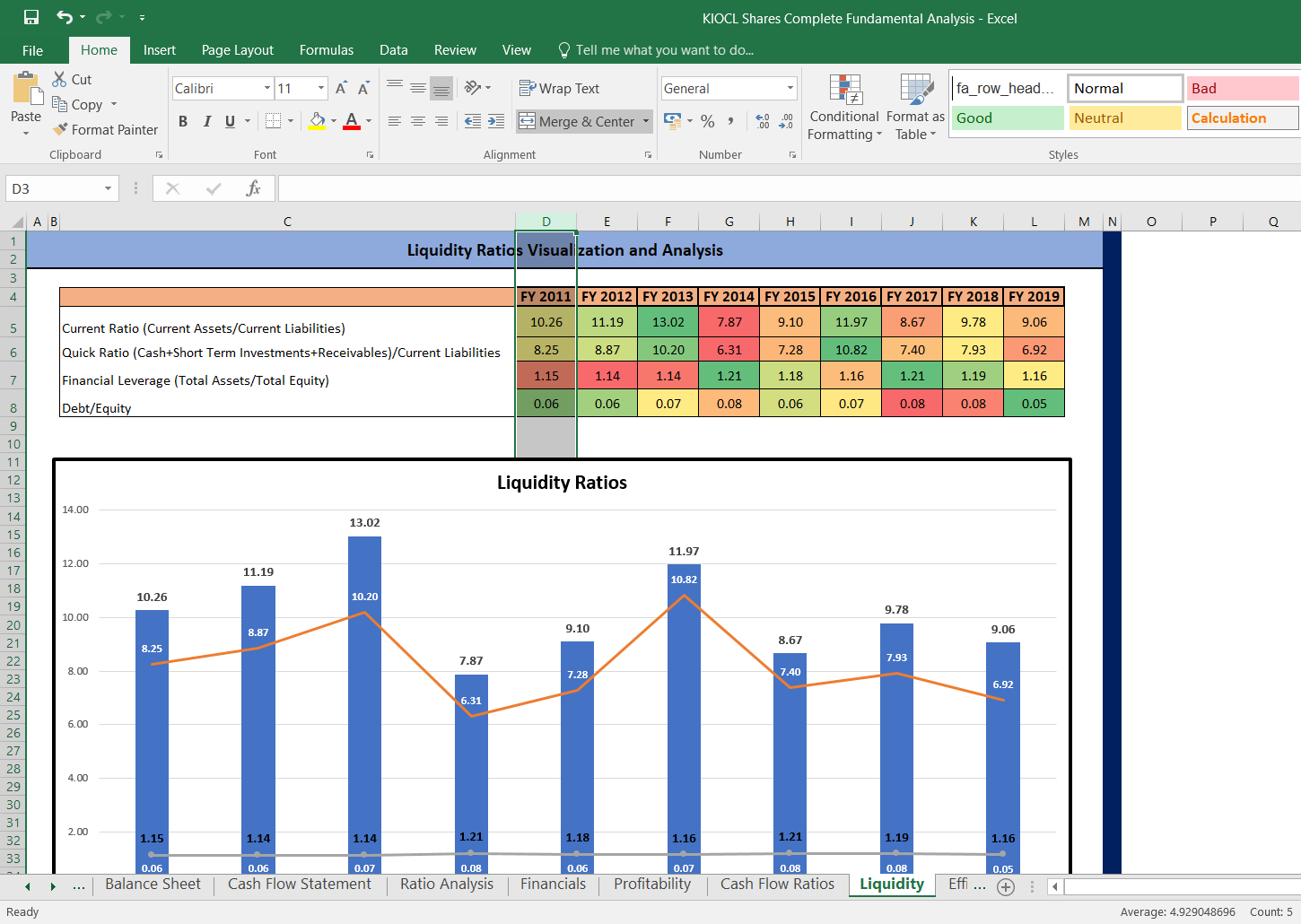
Task: Apply comma style number format
Action: [x=731, y=121]
